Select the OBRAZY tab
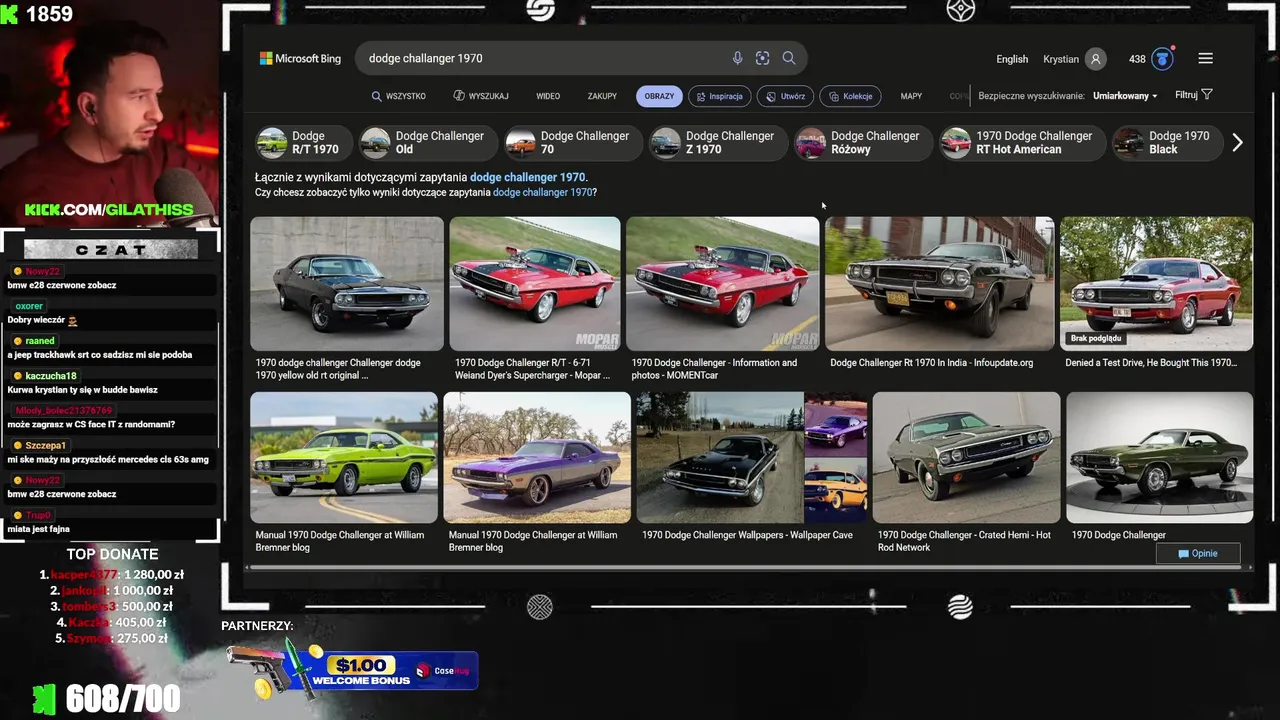Viewport: 1280px width, 720px height. pos(659,96)
